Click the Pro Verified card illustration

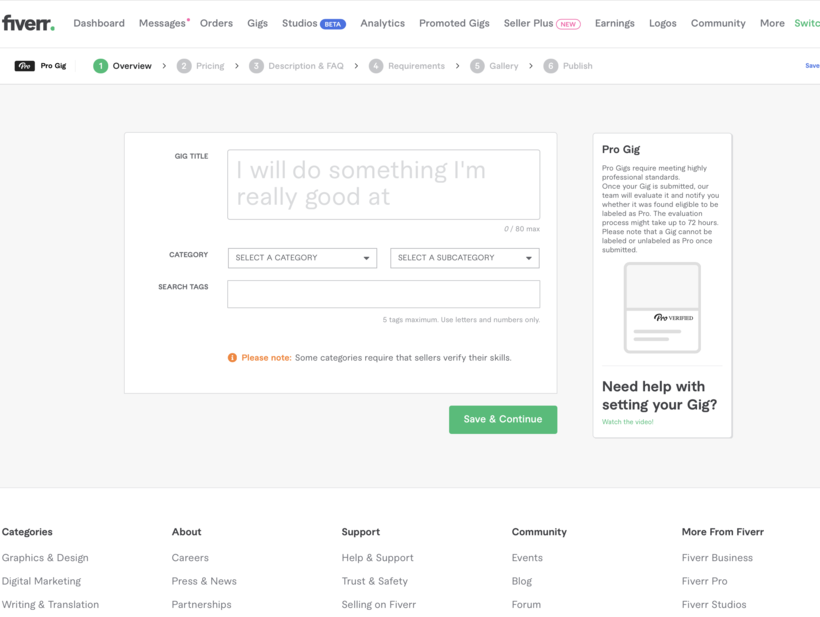coord(662,307)
